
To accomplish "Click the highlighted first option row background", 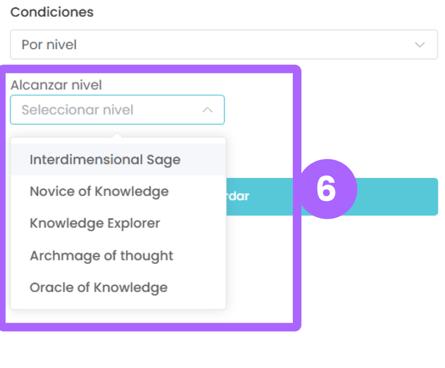I will [118, 160].
